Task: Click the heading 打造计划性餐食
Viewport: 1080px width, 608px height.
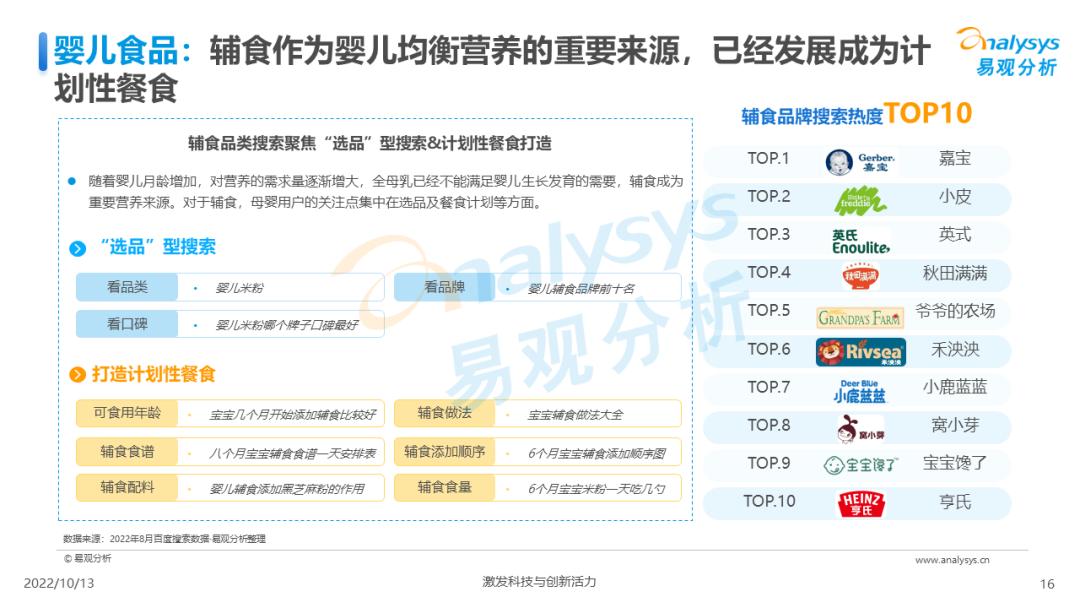Action: [x=154, y=375]
